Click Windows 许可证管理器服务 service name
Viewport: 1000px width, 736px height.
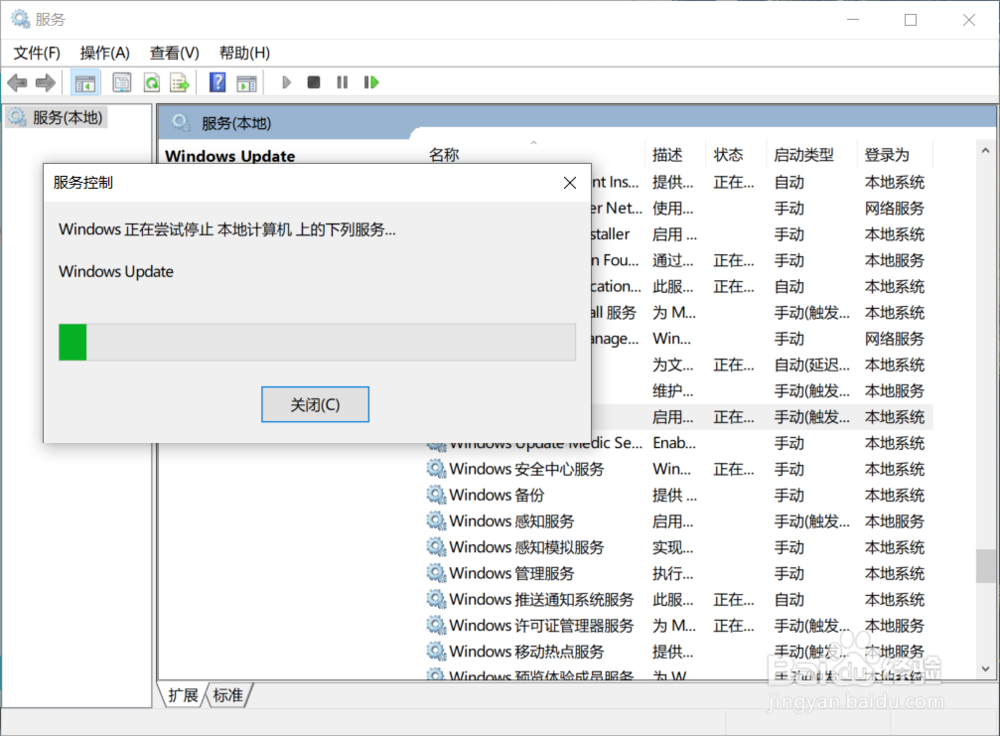coord(541,626)
